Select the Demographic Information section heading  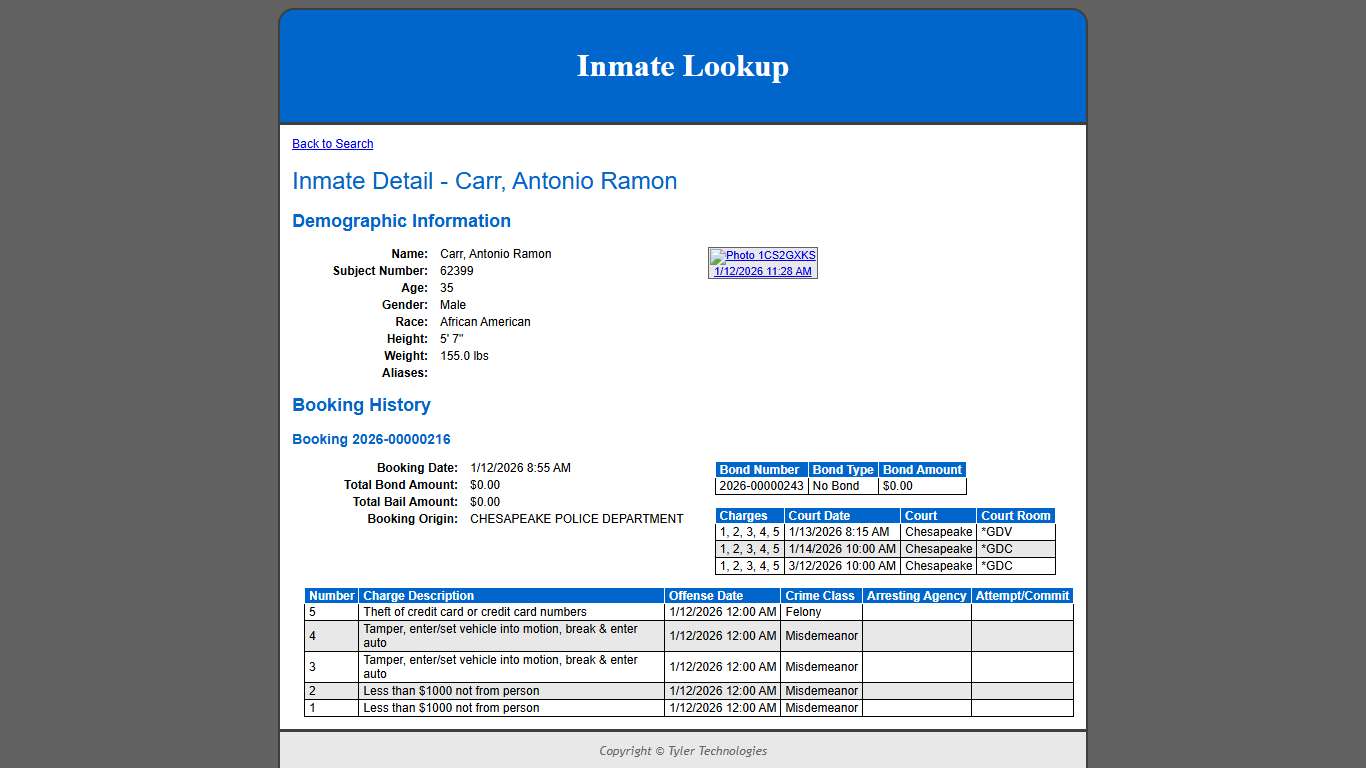click(x=401, y=221)
